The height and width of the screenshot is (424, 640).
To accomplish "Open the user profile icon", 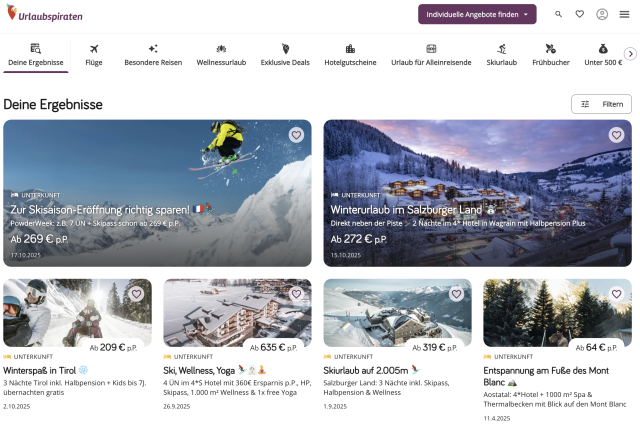I will tap(602, 14).
